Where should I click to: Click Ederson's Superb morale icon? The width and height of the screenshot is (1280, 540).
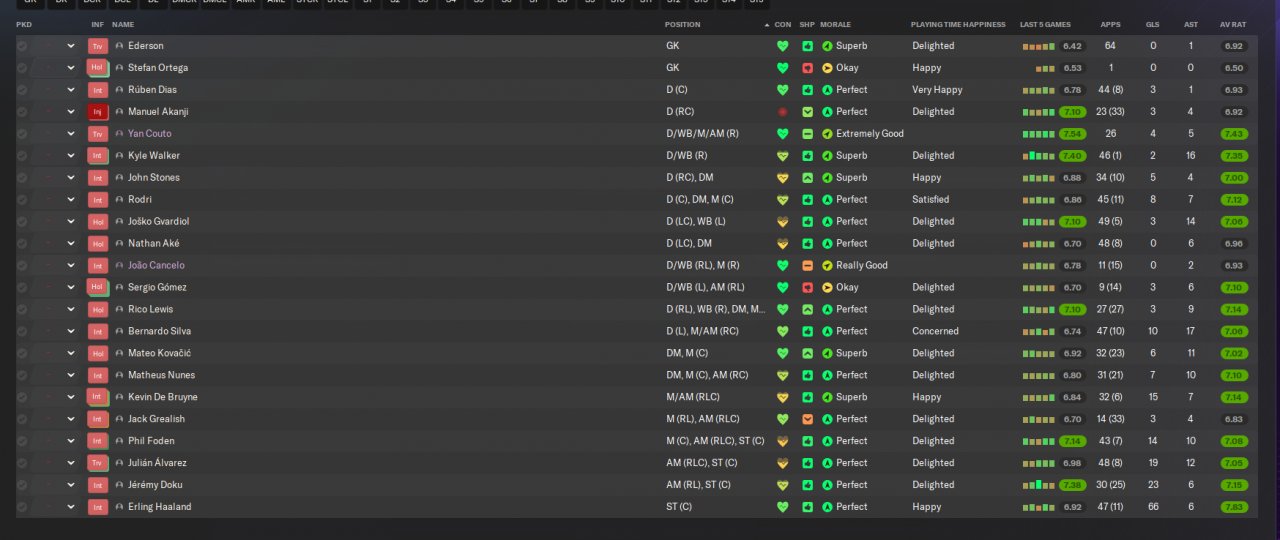pyautogui.click(x=827, y=46)
